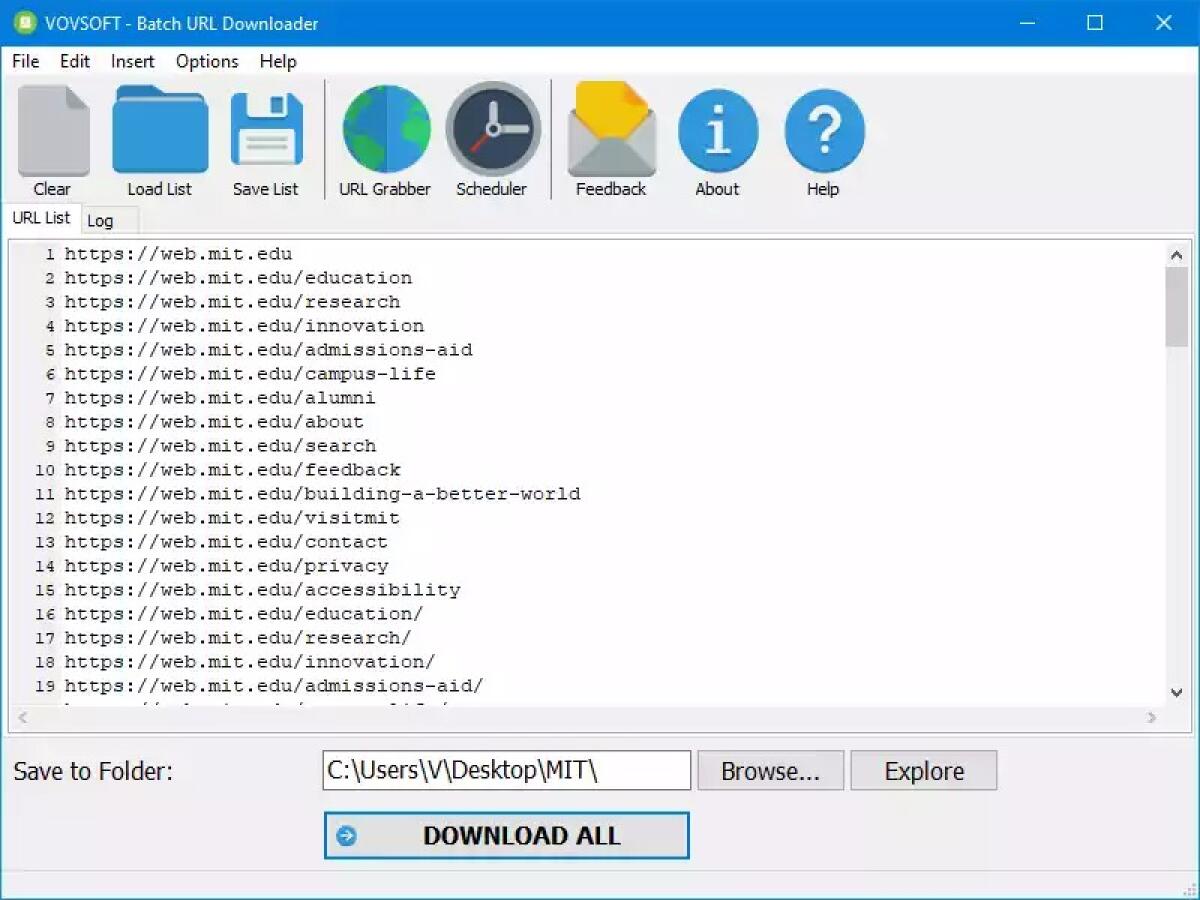The image size is (1200, 900).
Task: Send Feedback to VOVSOFT
Action: [x=611, y=130]
